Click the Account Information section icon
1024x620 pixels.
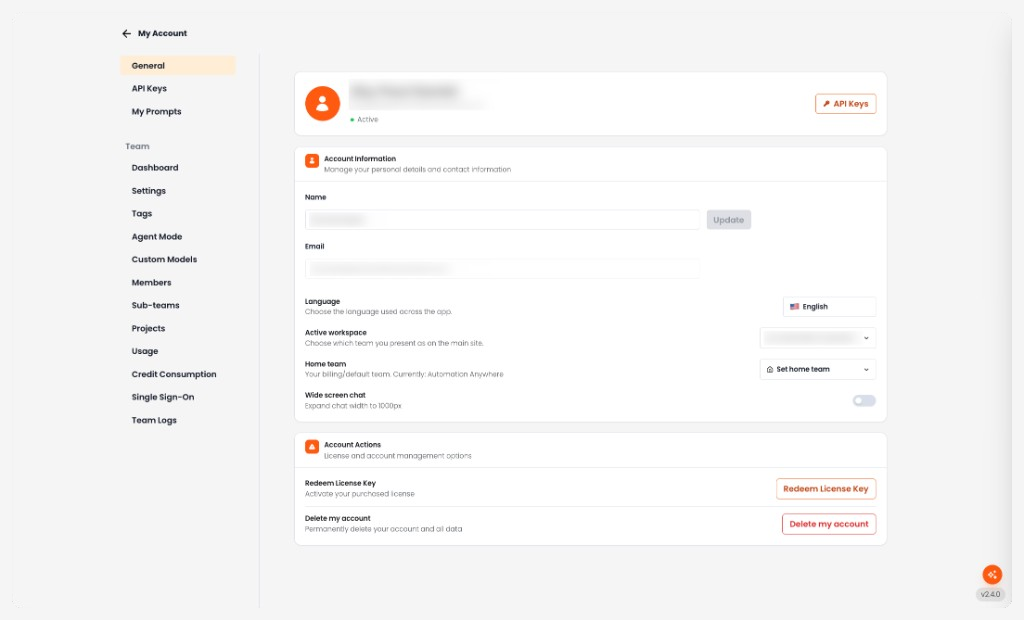[x=312, y=161]
